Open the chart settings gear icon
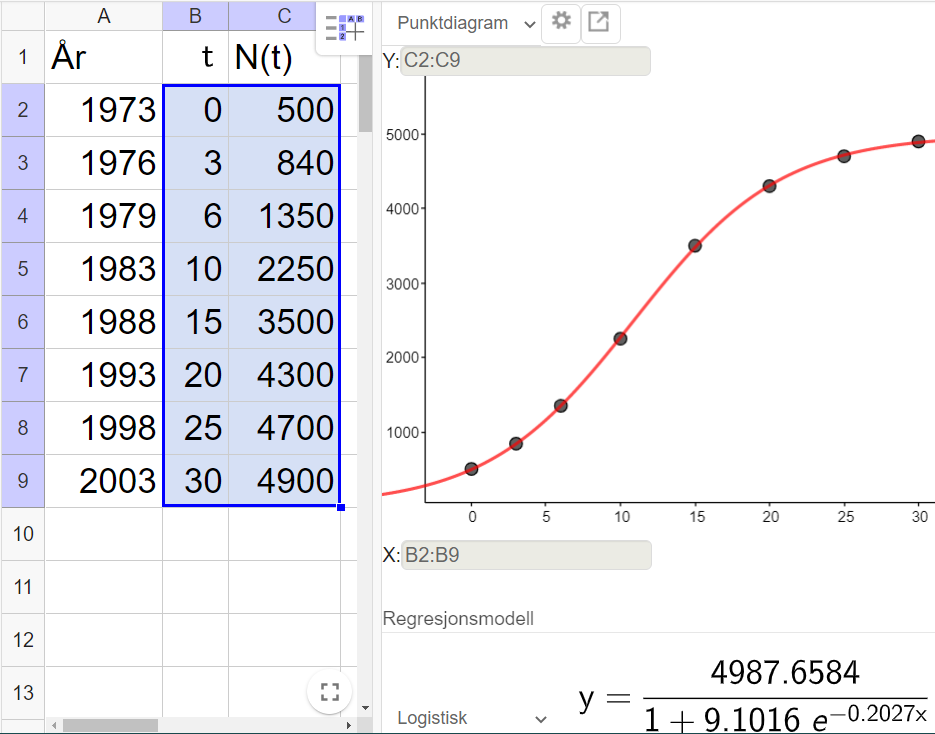The height and width of the screenshot is (734, 935). 560,22
